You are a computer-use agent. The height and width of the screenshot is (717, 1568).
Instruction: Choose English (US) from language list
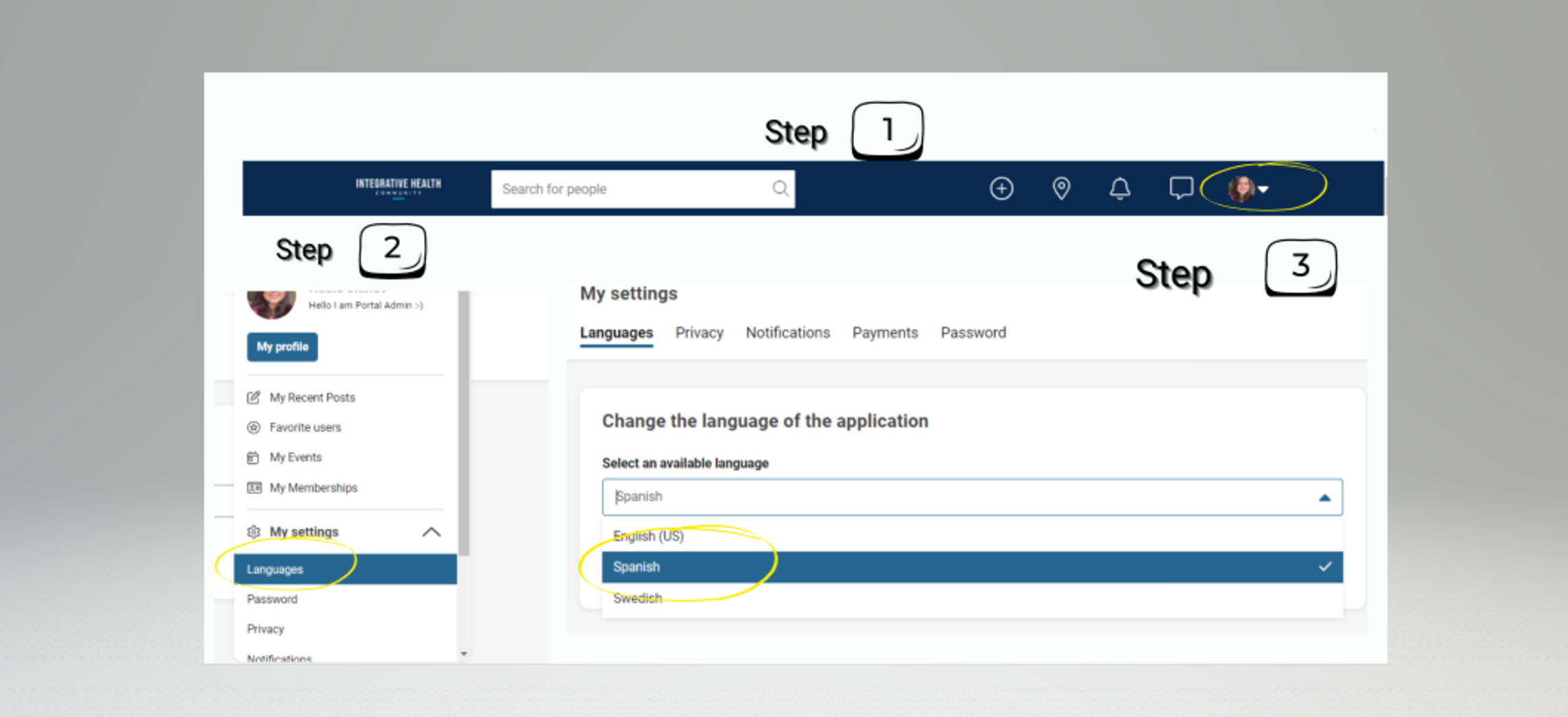648,536
